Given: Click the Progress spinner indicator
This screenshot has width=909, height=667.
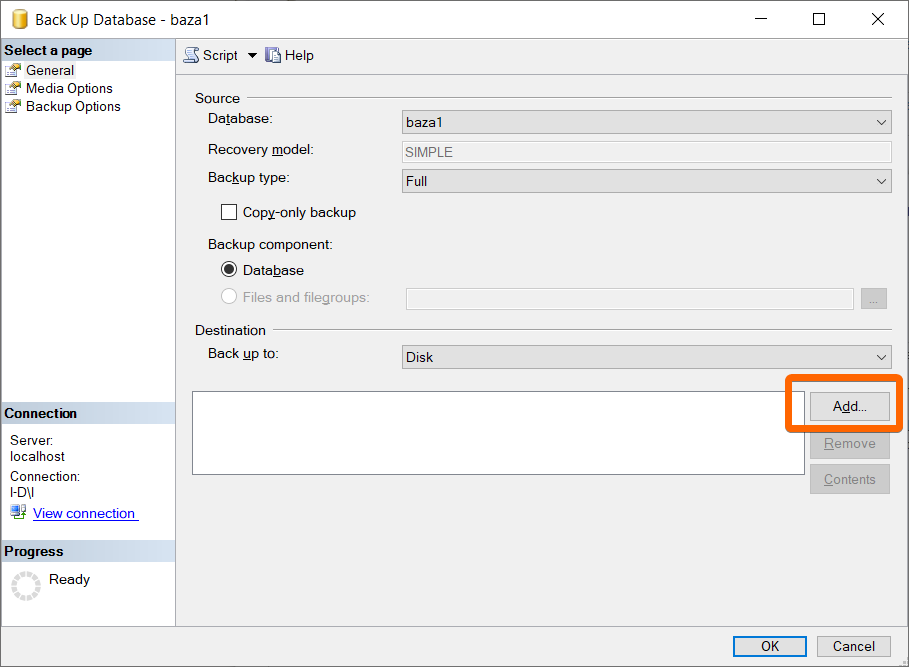Looking at the screenshot, I should pos(26,586).
